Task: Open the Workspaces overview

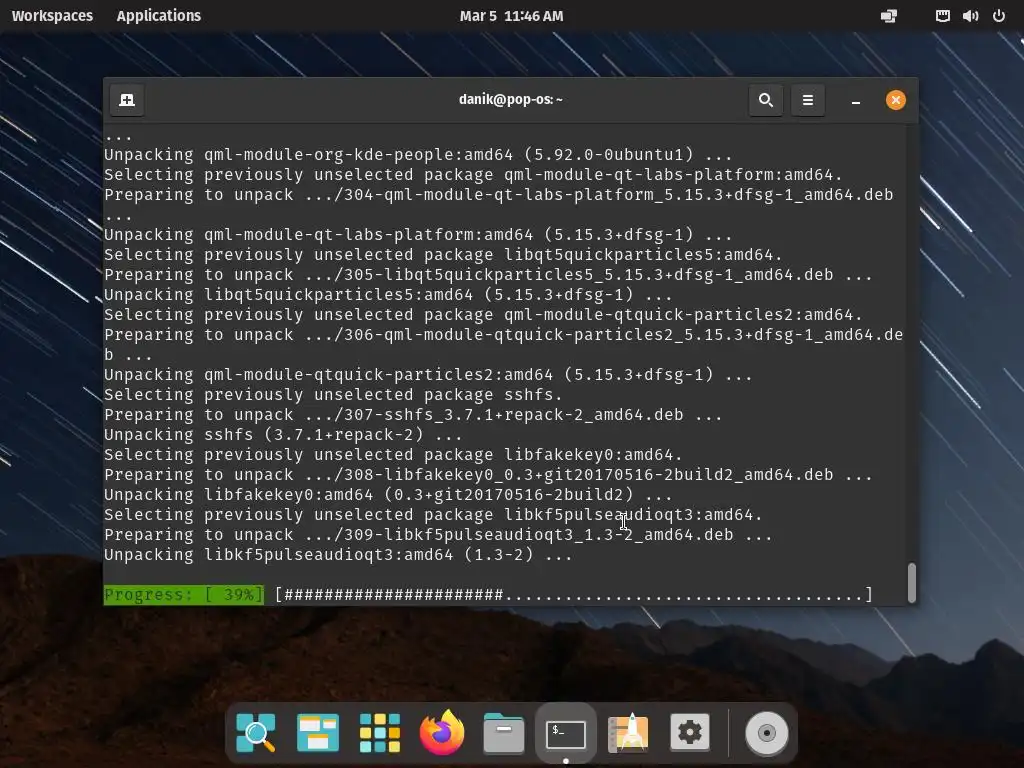Action: click(52, 16)
